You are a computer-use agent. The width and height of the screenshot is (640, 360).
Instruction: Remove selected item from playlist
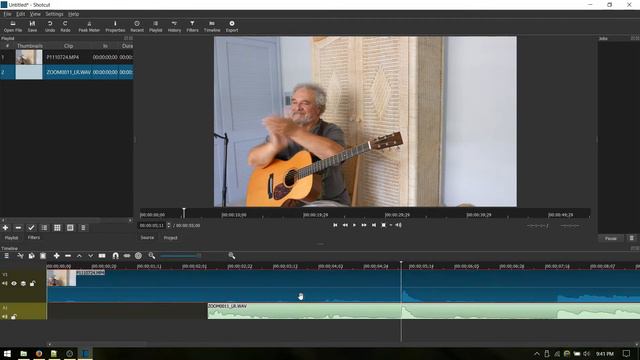click(x=18, y=228)
